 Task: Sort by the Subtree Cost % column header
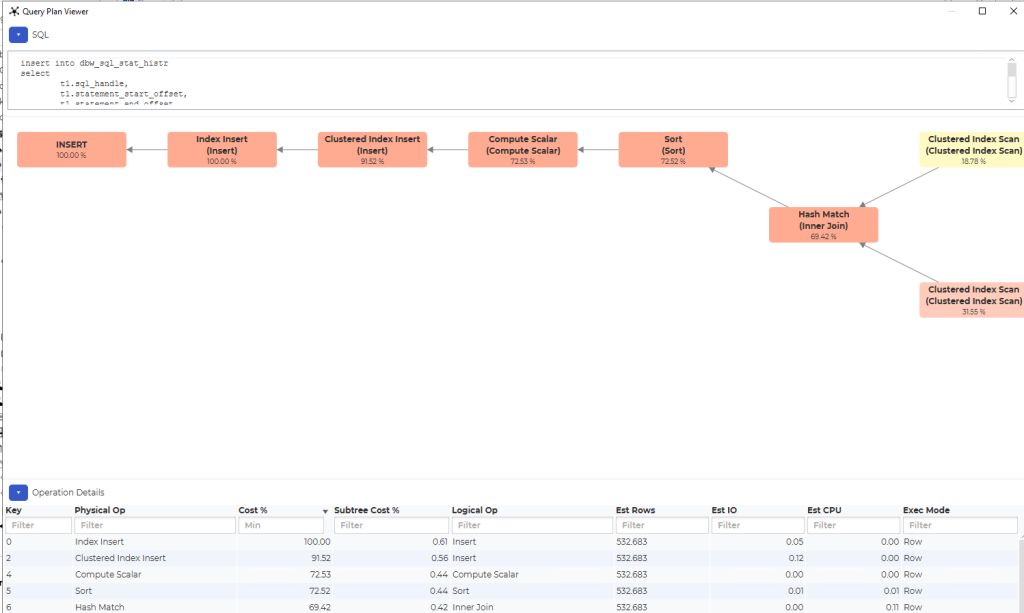click(x=366, y=510)
